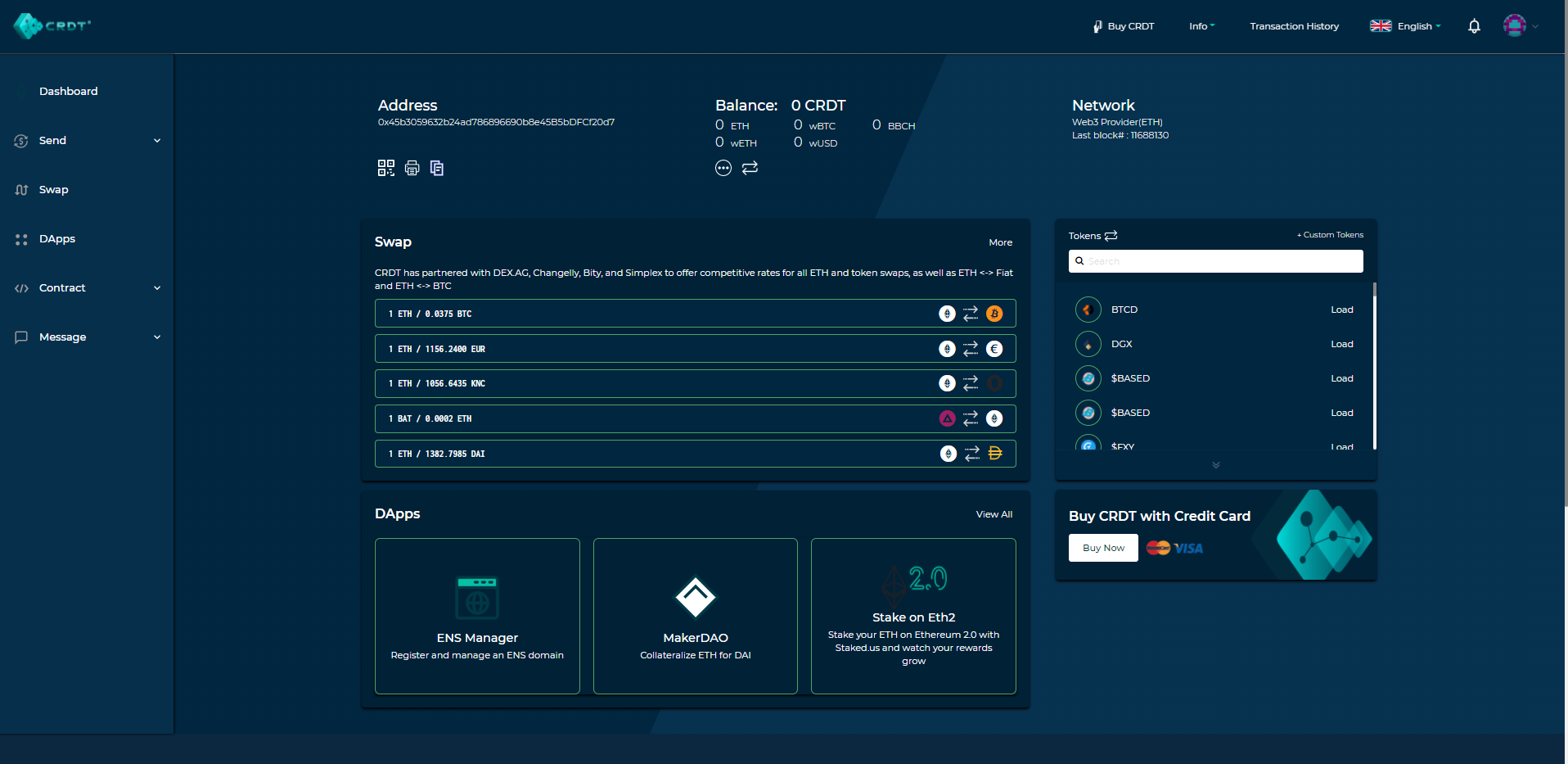Screen dimensions: 1568x764
Task: Expand the Contract sidebar chevron
Action: 157,288
